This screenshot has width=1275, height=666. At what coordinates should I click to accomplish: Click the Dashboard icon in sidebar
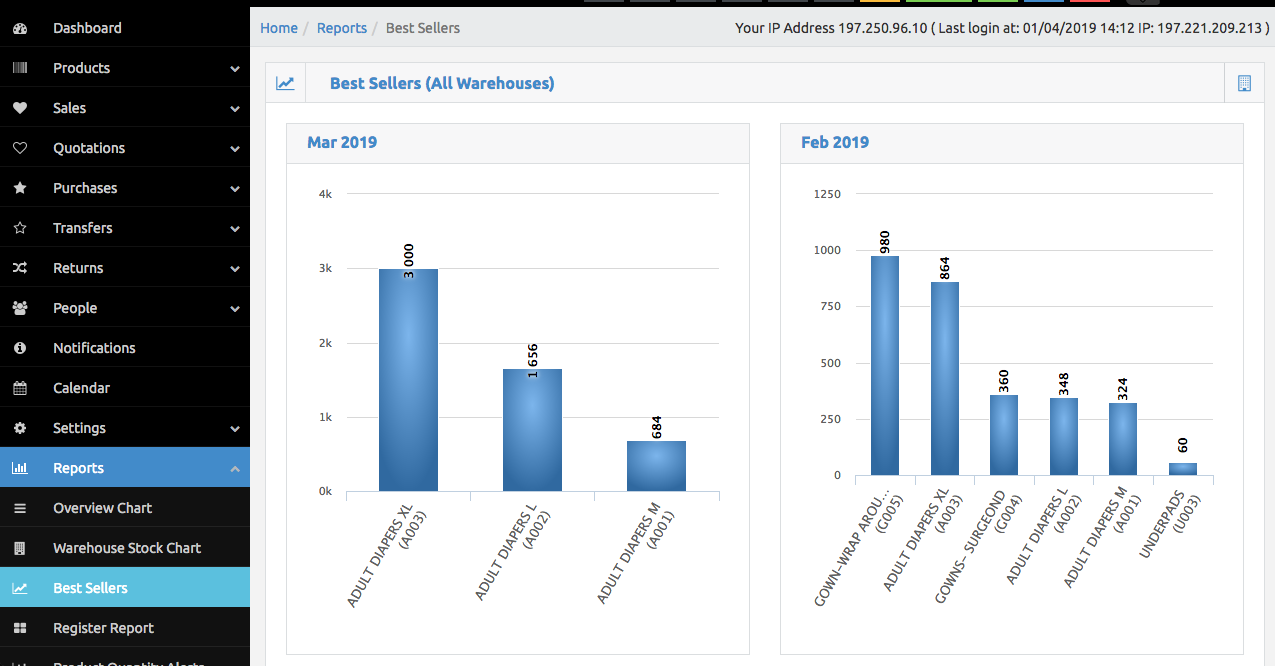20,28
